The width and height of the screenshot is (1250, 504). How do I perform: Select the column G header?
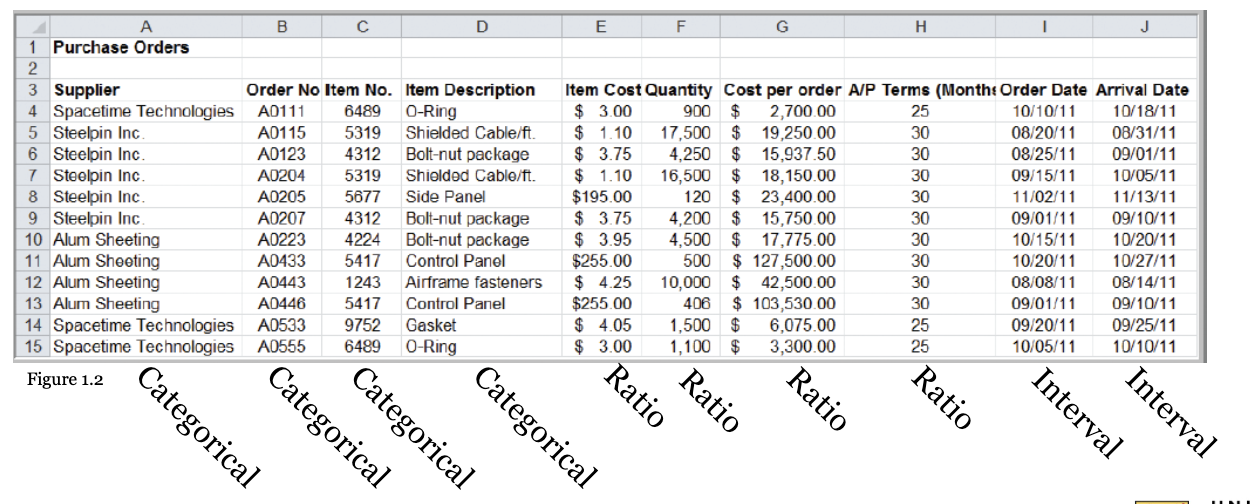pos(781,26)
